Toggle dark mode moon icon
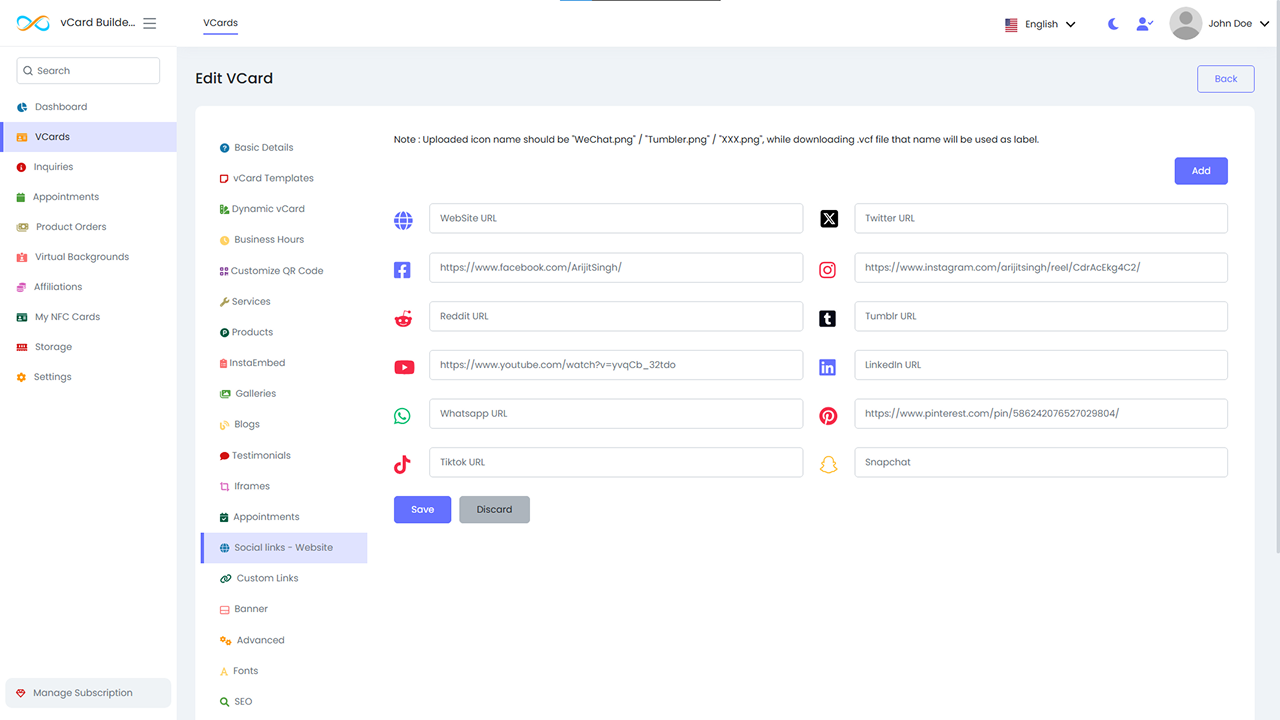 point(1113,24)
